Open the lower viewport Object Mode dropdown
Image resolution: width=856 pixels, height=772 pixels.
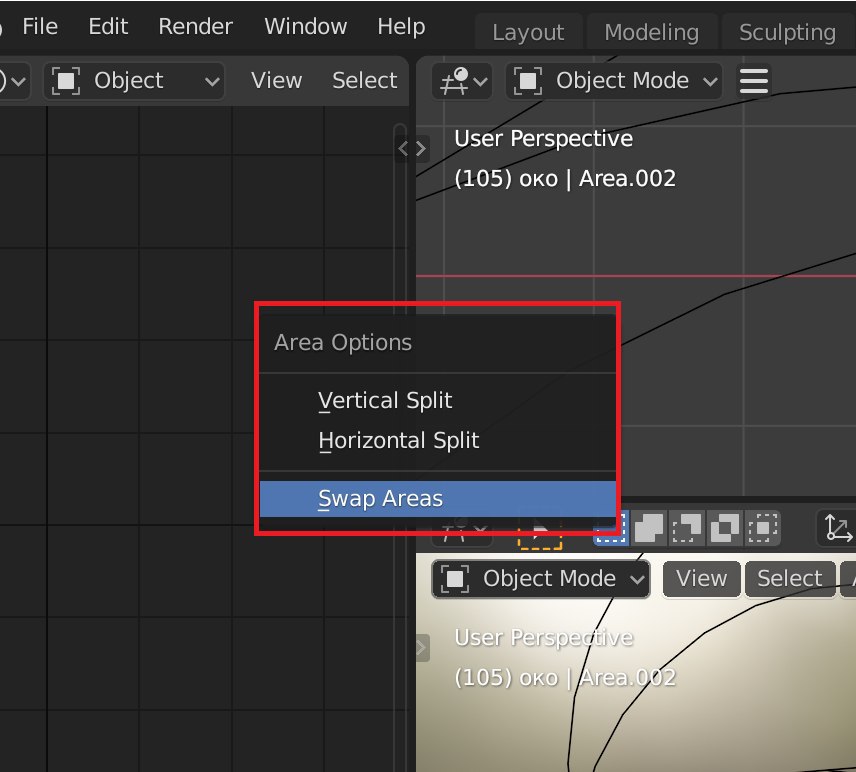(541, 579)
